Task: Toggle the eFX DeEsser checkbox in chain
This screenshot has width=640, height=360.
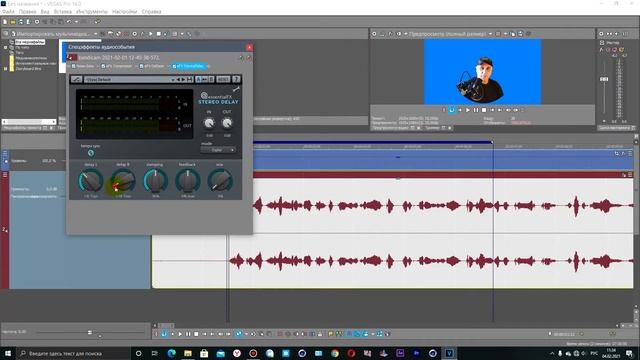Action: [x=141, y=66]
